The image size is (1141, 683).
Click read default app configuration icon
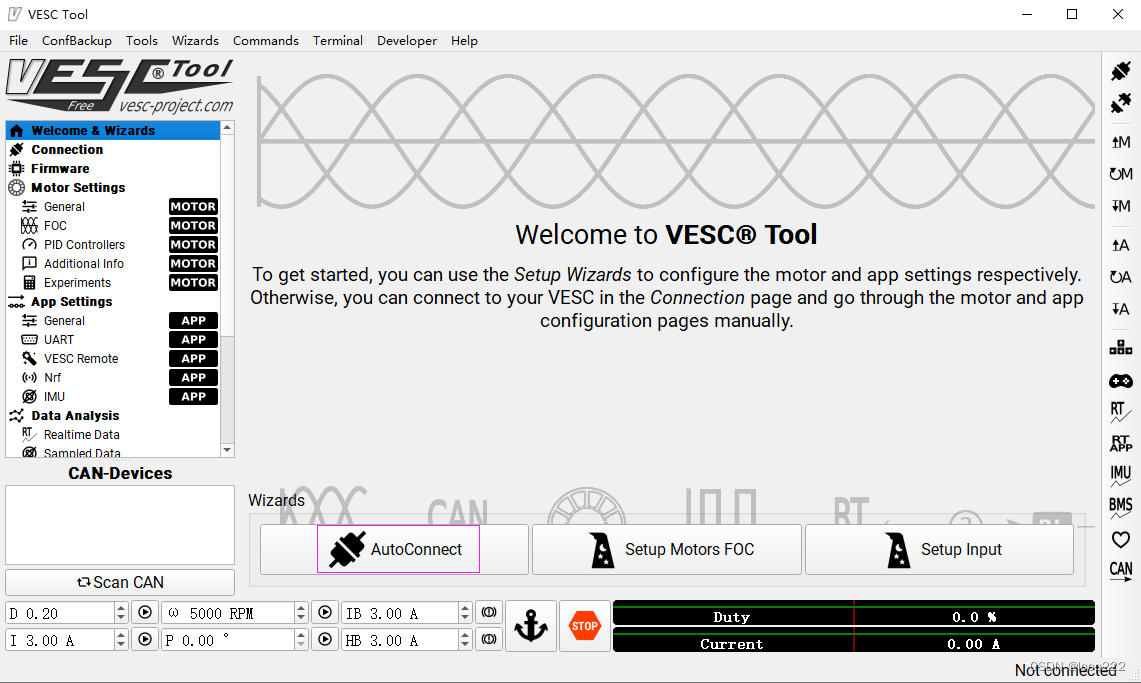[1121, 277]
